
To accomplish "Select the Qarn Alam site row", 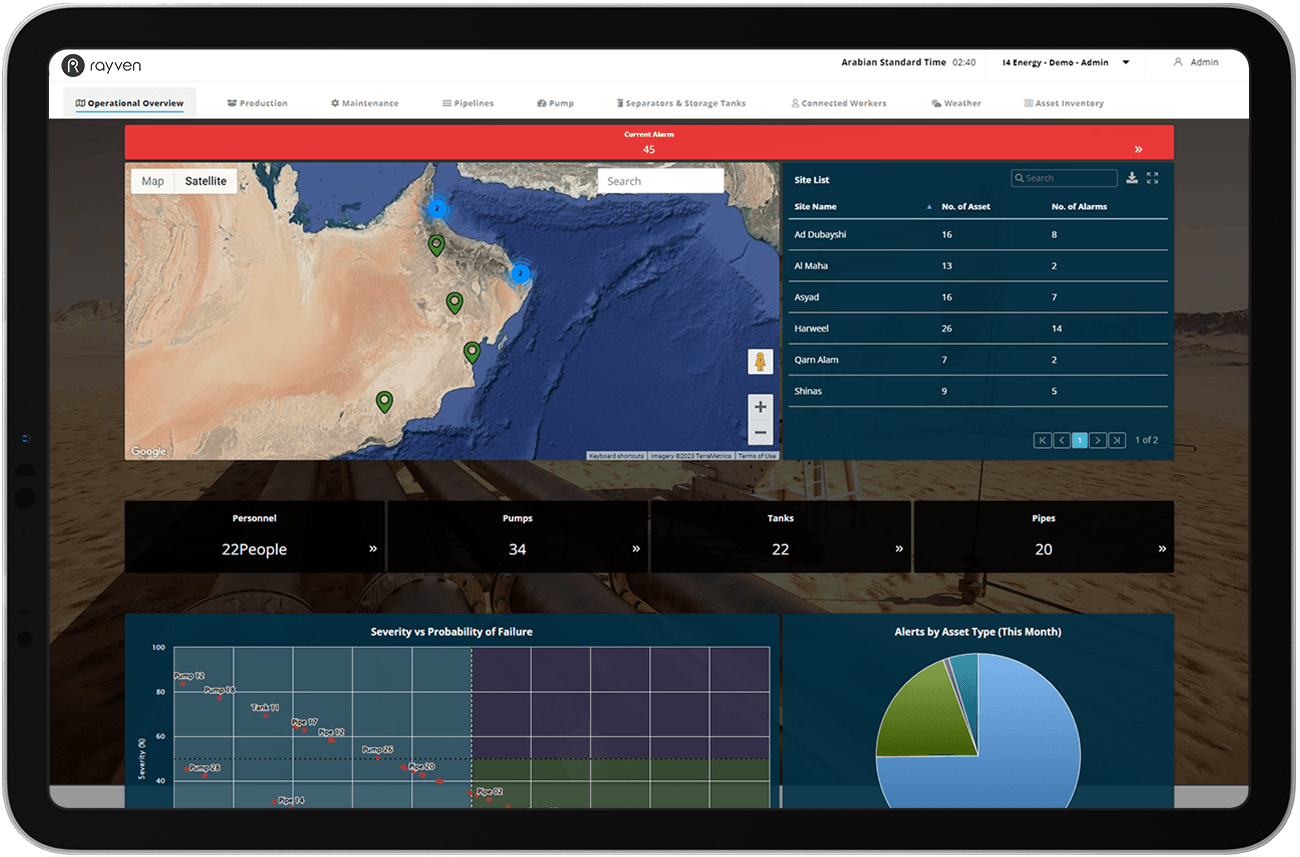I will click(978, 359).
